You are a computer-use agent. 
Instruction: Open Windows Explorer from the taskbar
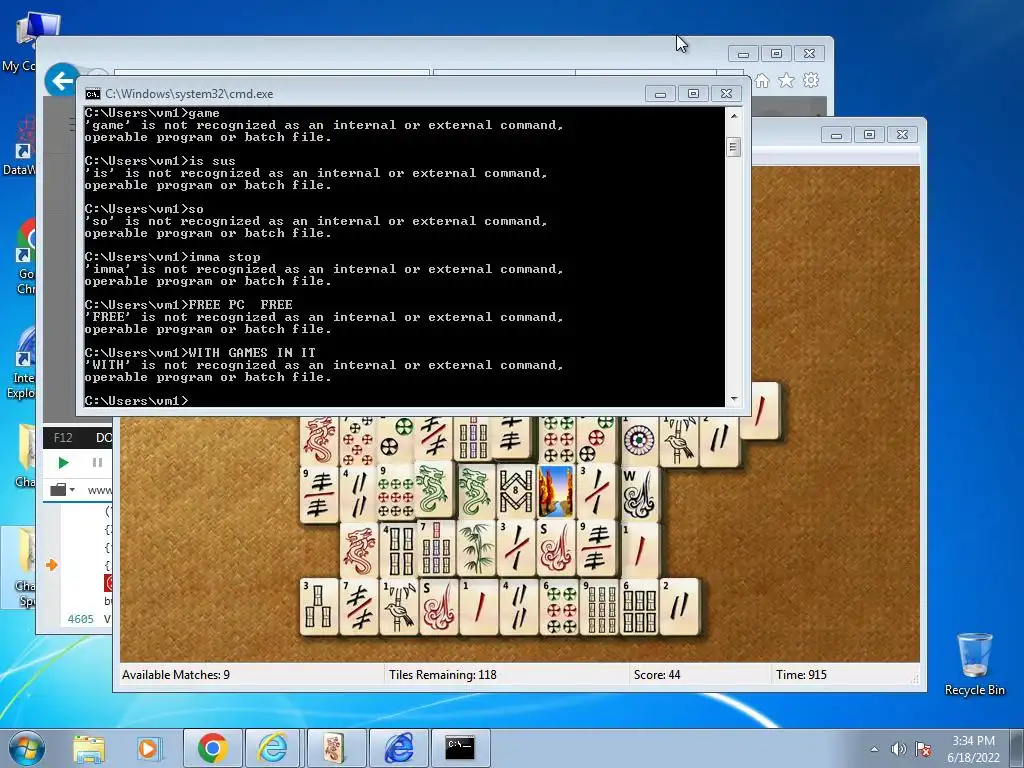point(89,748)
